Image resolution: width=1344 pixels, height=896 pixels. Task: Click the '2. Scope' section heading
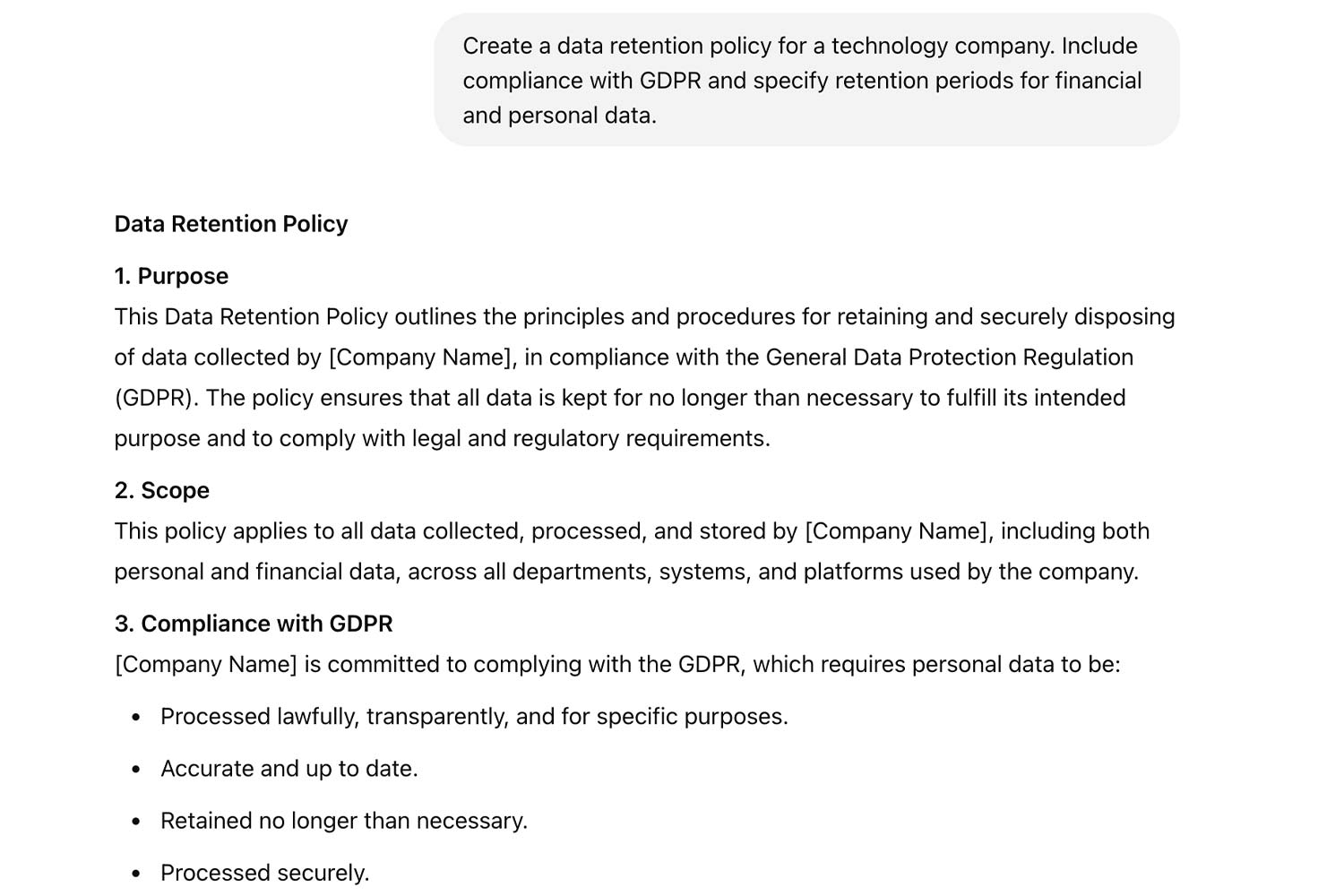[162, 490]
